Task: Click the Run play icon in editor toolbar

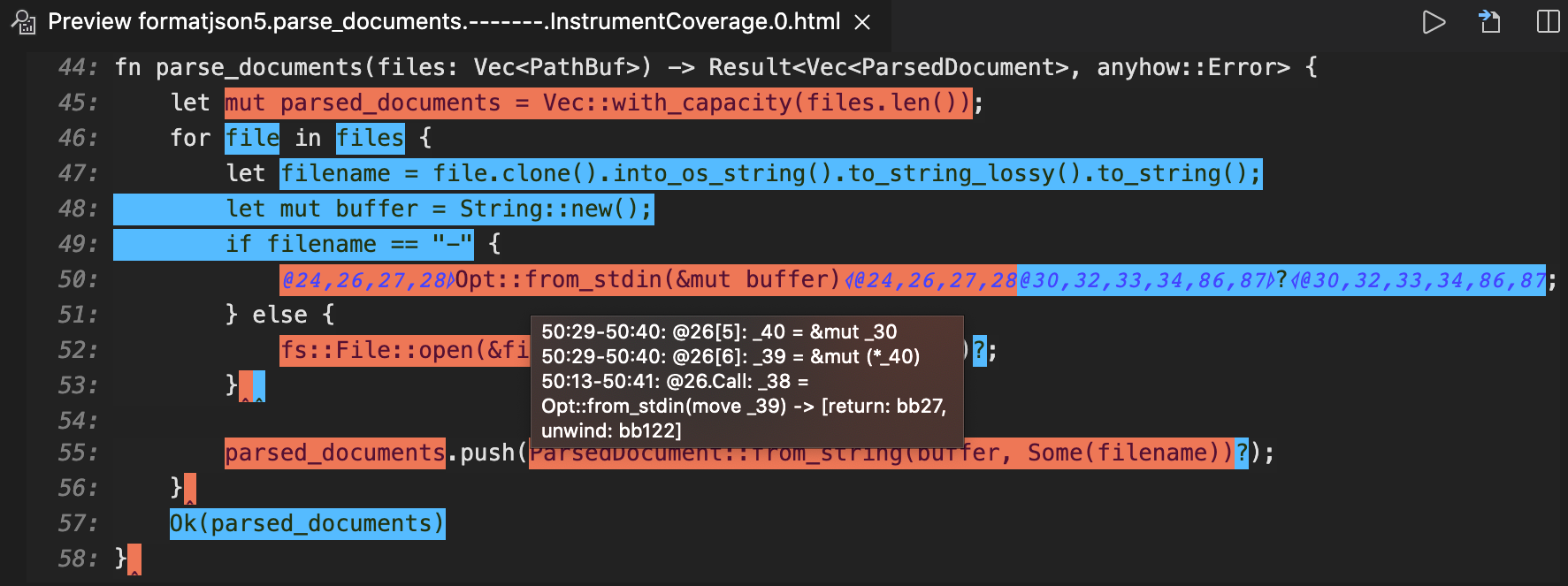Action: coord(1434,22)
